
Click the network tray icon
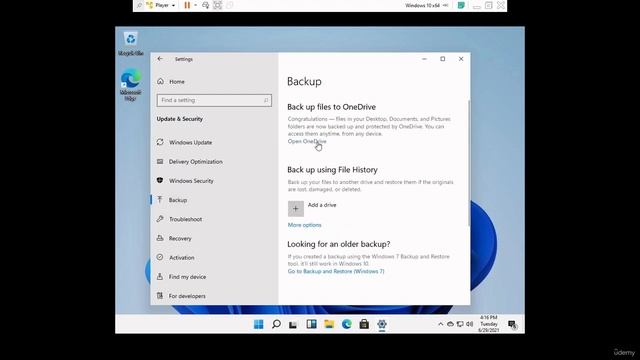point(460,324)
